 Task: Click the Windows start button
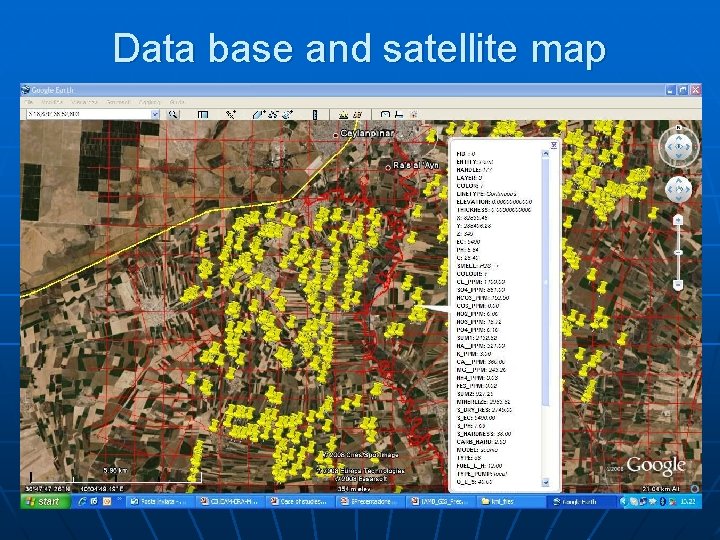click(x=45, y=501)
